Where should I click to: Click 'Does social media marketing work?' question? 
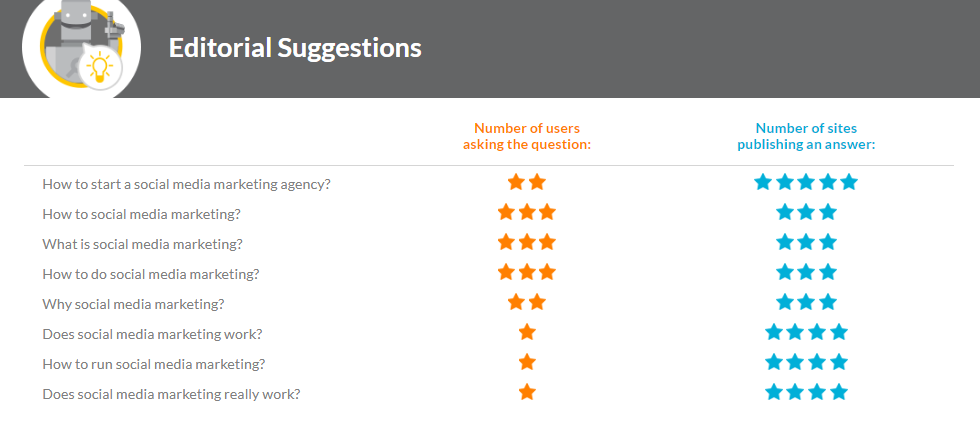pos(152,334)
